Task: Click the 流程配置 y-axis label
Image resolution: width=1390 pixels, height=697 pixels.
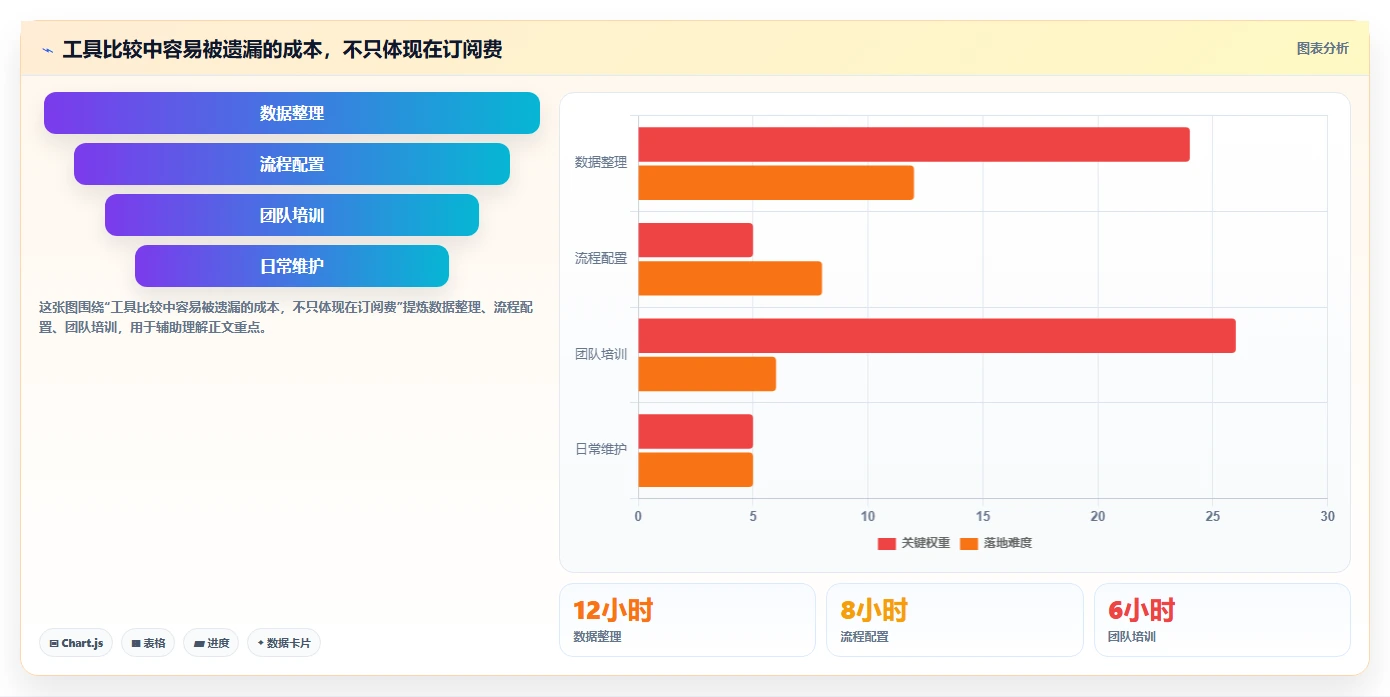Action: point(601,258)
